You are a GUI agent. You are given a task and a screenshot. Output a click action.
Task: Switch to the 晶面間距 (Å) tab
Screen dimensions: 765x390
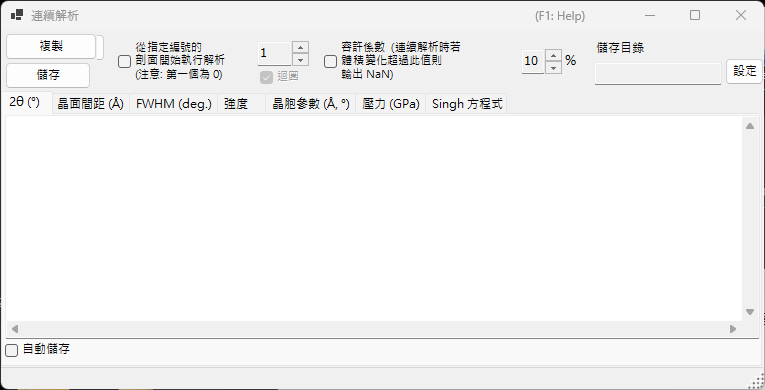[x=91, y=104]
